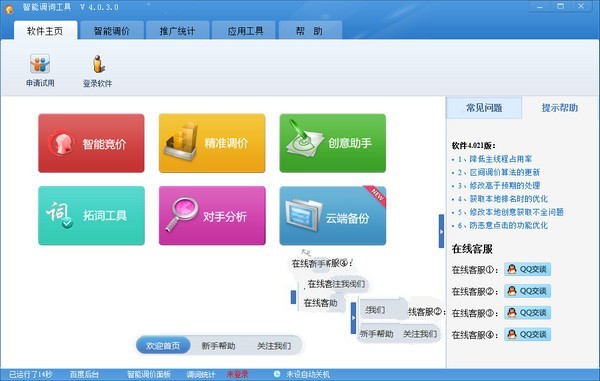Viewport: 600px width, 381px height.
Task: Open the 申请试用 trial application icon
Action: point(40,70)
